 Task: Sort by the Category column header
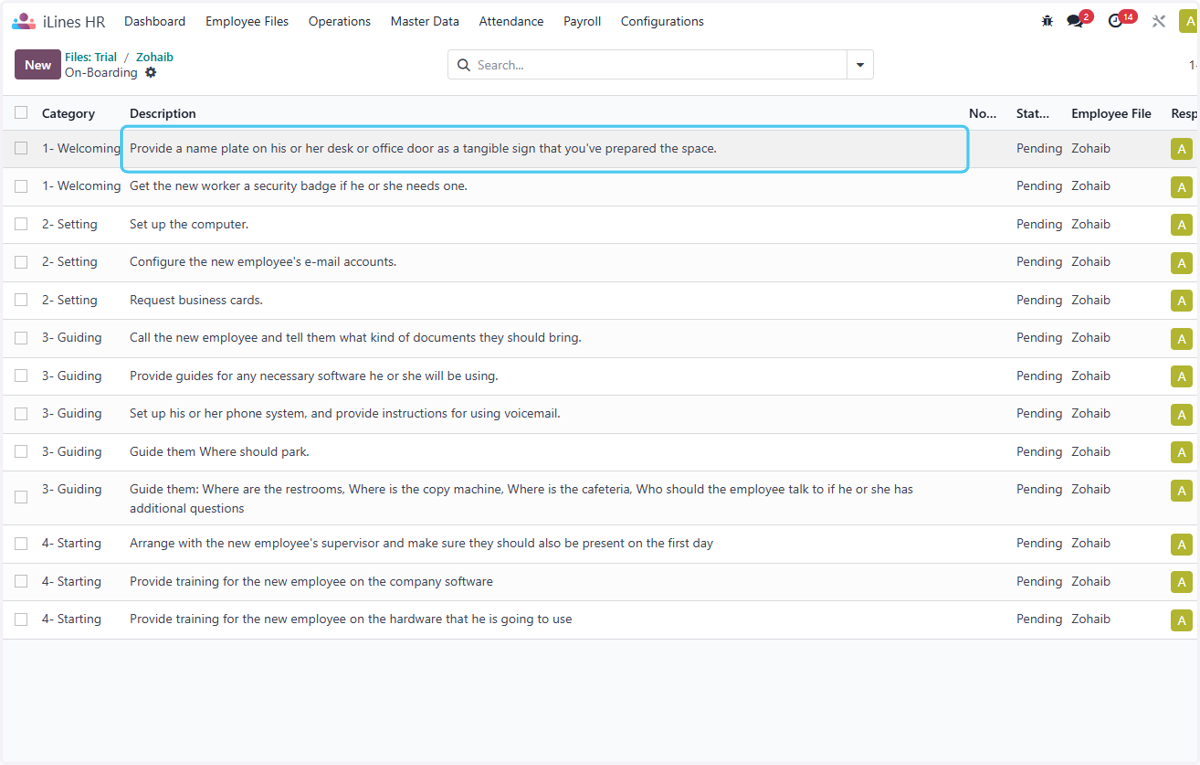[68, 114]
